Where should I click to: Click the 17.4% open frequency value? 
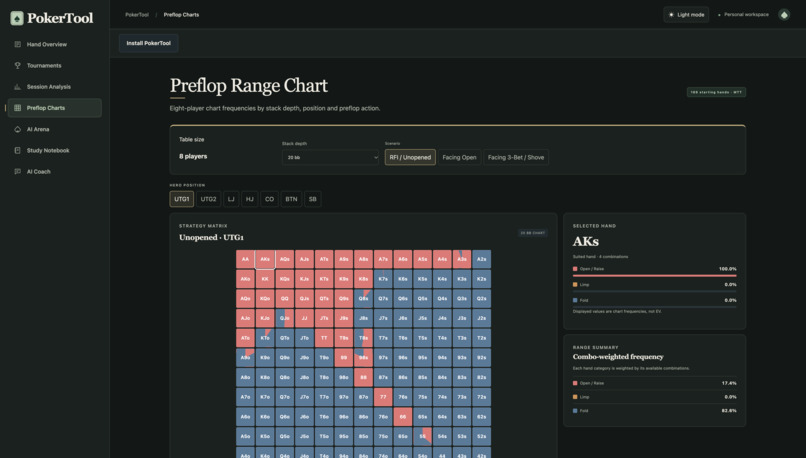[729, 383]
